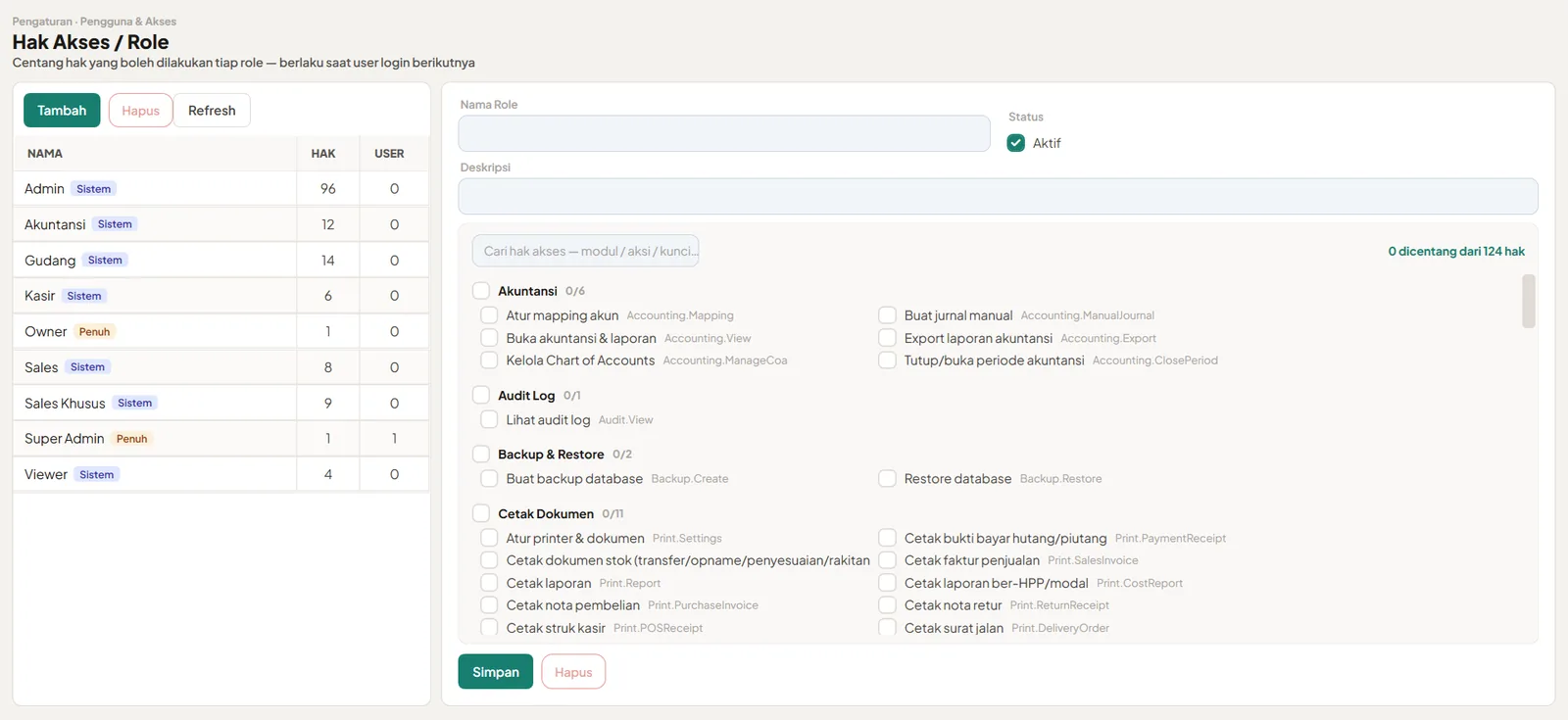Enable Kelola Chart of Accounts permission
1568x720 pixels.
(x=489, y=360)
